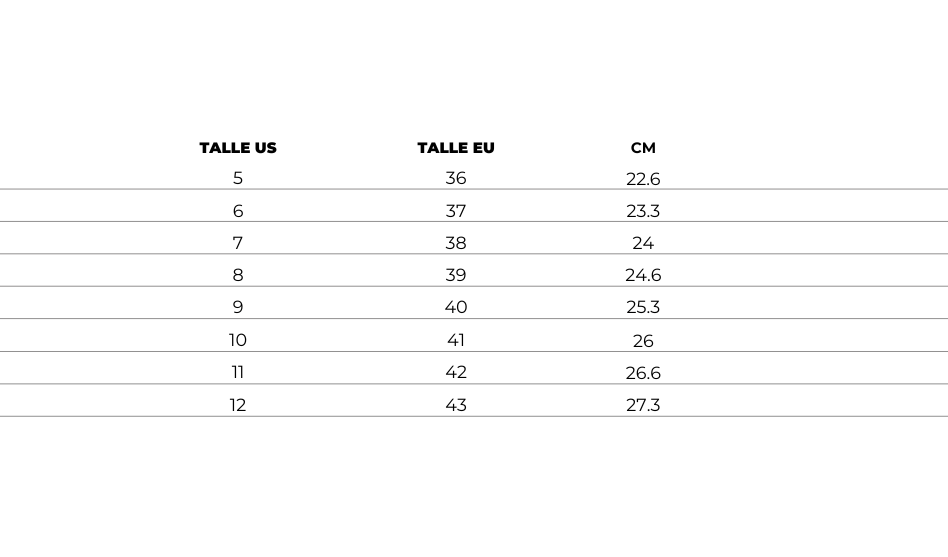This screenshot has height=557, width=948.
Task: Click the 25.3 cm value
Action: click(643, 307)
